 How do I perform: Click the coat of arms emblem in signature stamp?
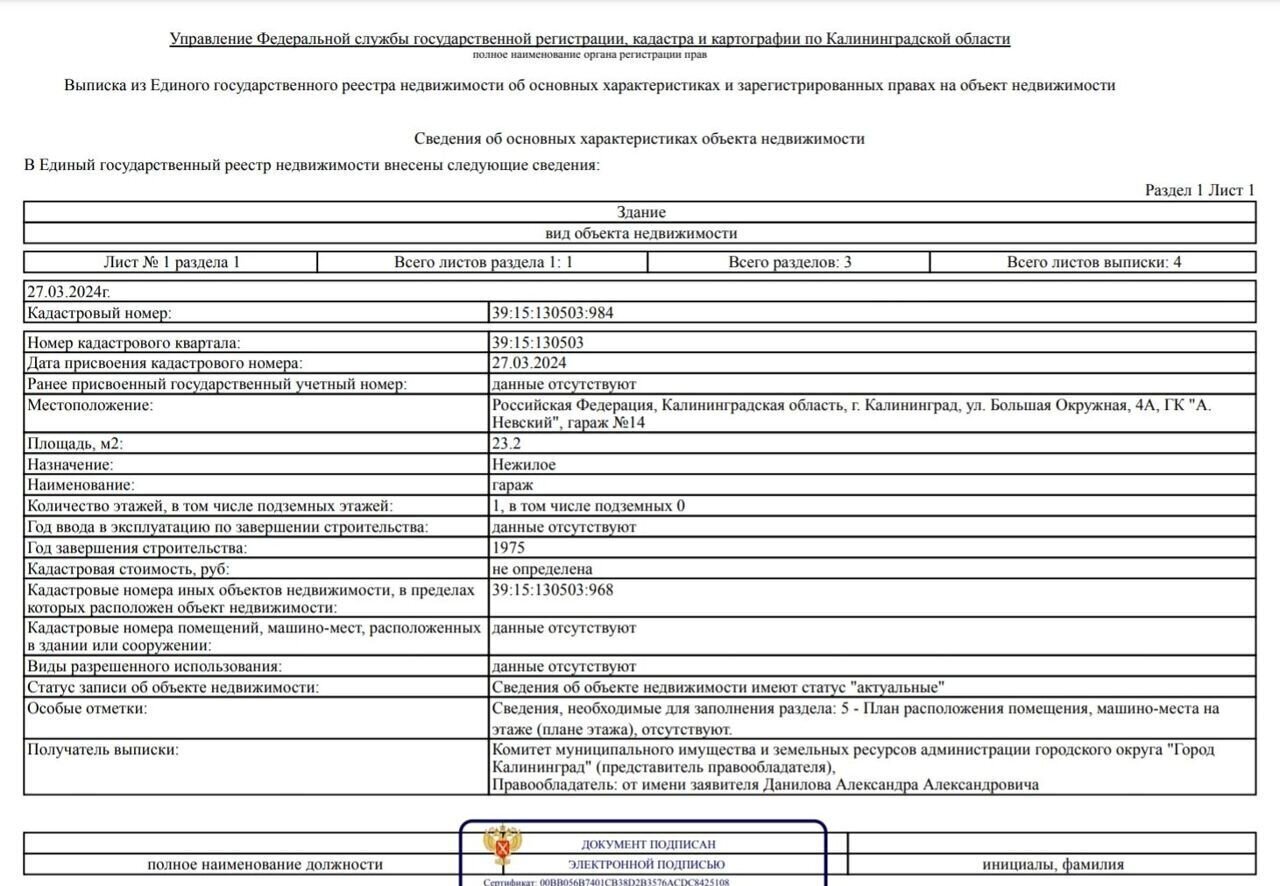pos(502,847)
